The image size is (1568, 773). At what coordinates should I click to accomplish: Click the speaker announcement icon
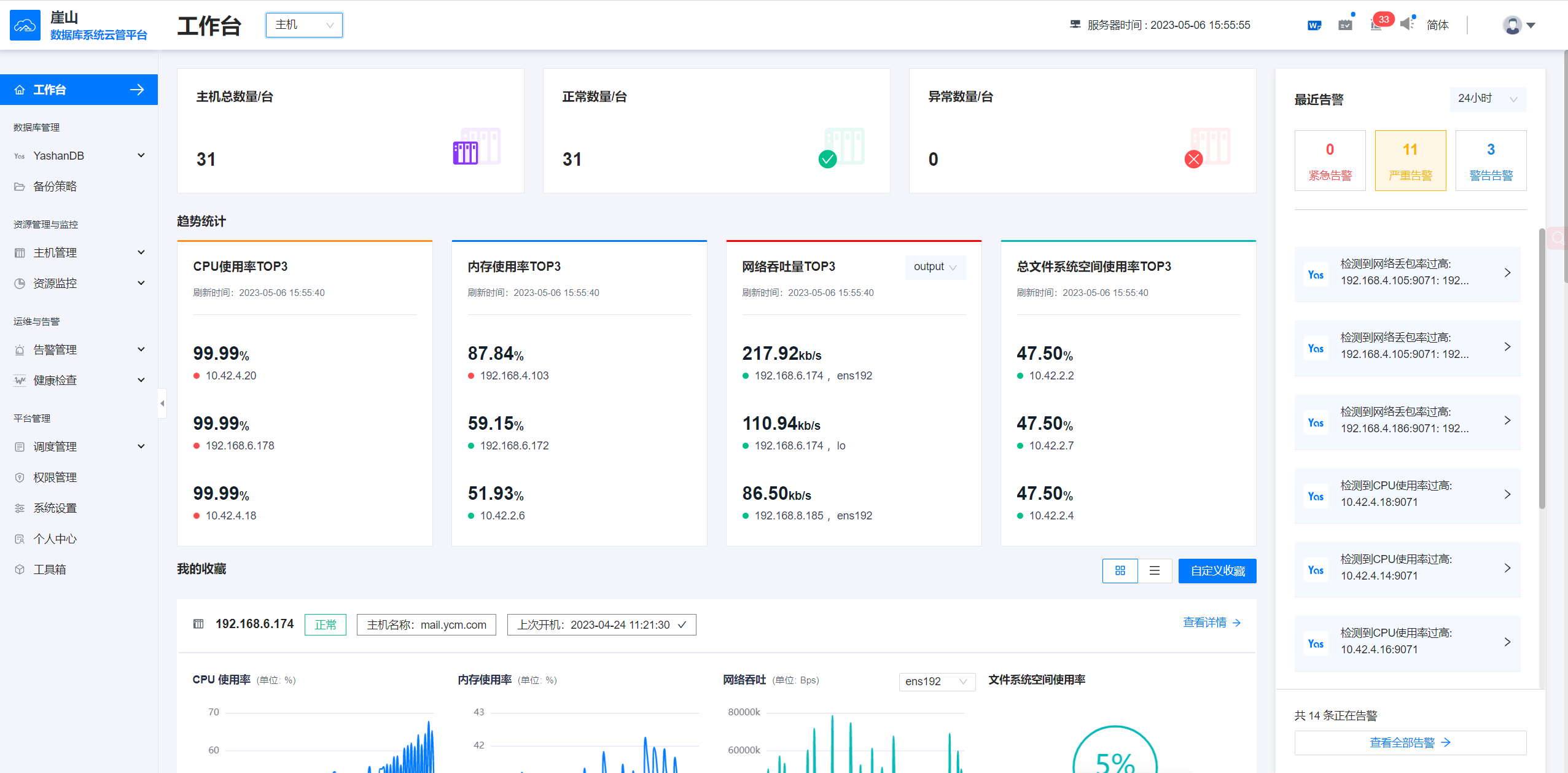[1407, 25]
